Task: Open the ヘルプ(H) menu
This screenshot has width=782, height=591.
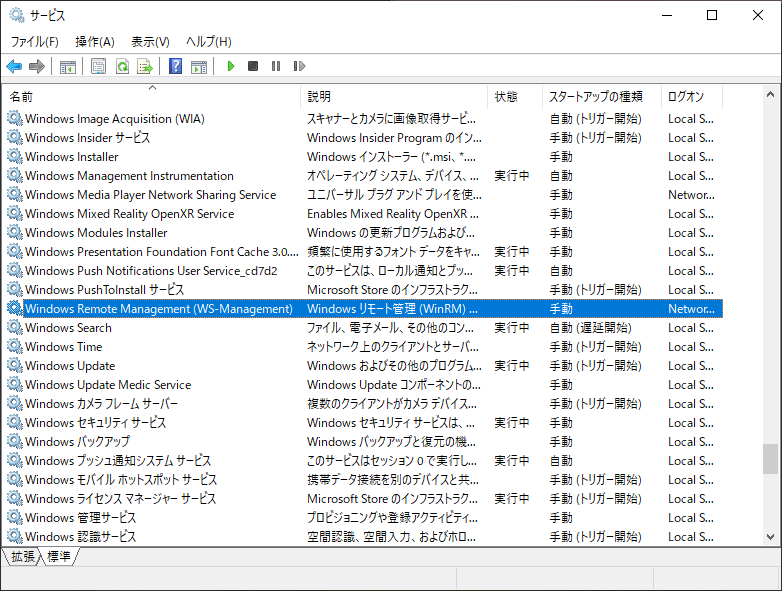Action: click(208, 41)
